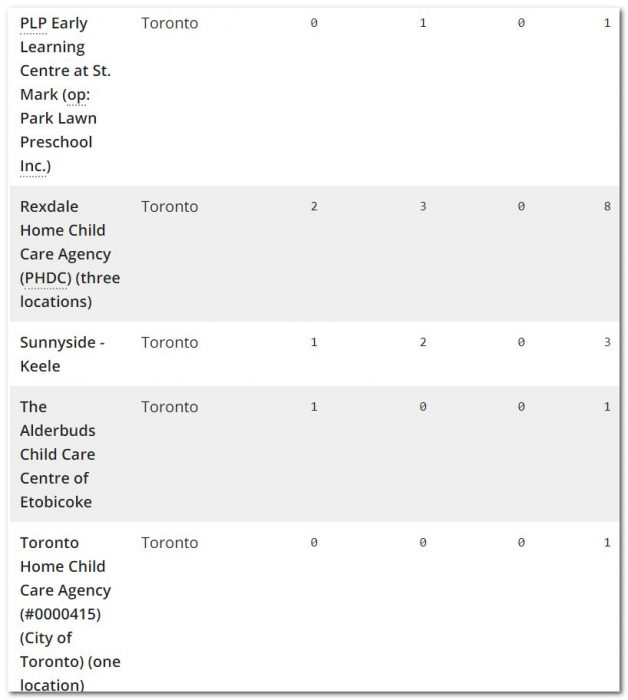Click the city cell in the Alderbuds row
Screen dimensions: 628x700
click(x=169, y=407)
